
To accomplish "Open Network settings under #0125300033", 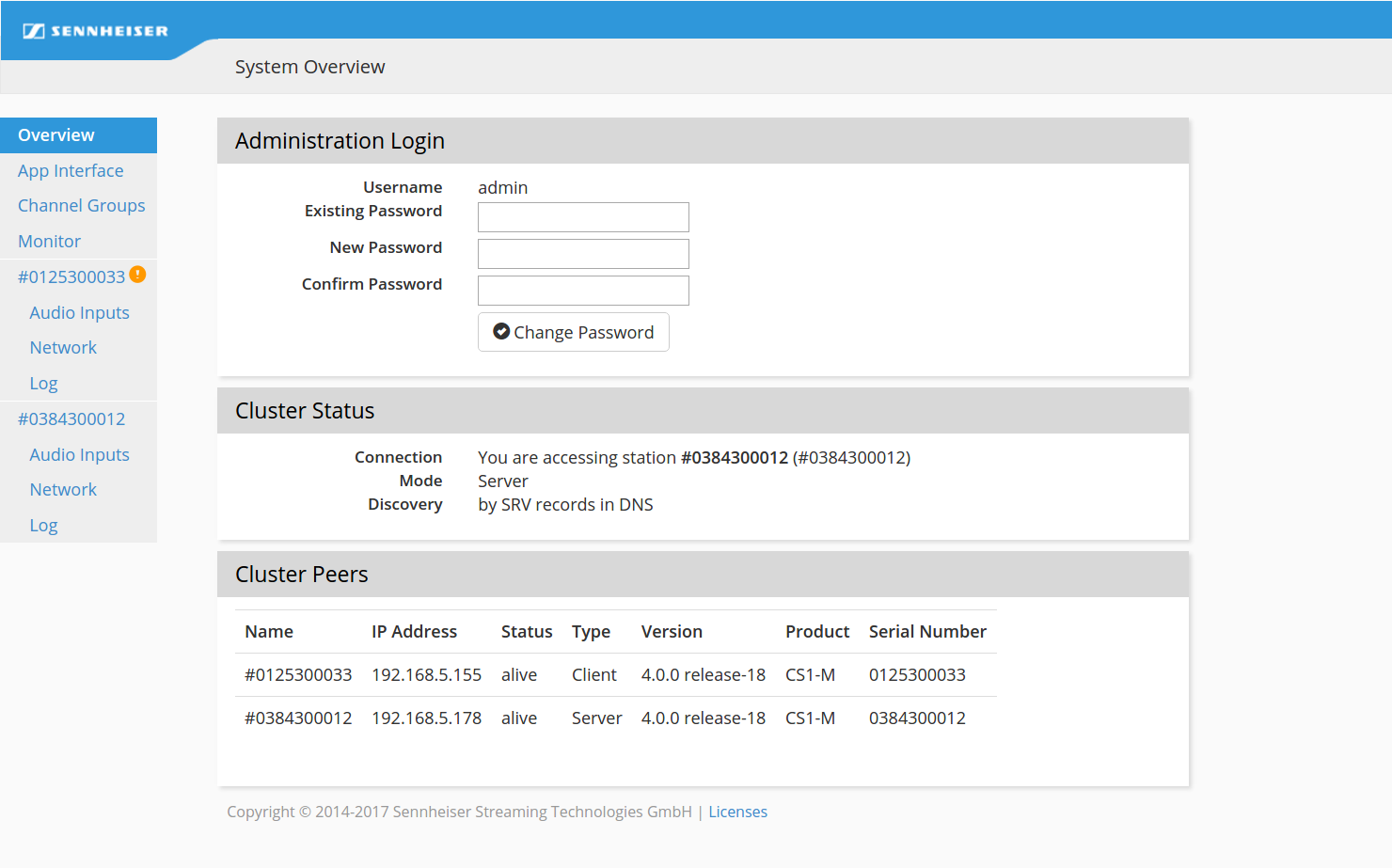I will (x=63, y=348).
